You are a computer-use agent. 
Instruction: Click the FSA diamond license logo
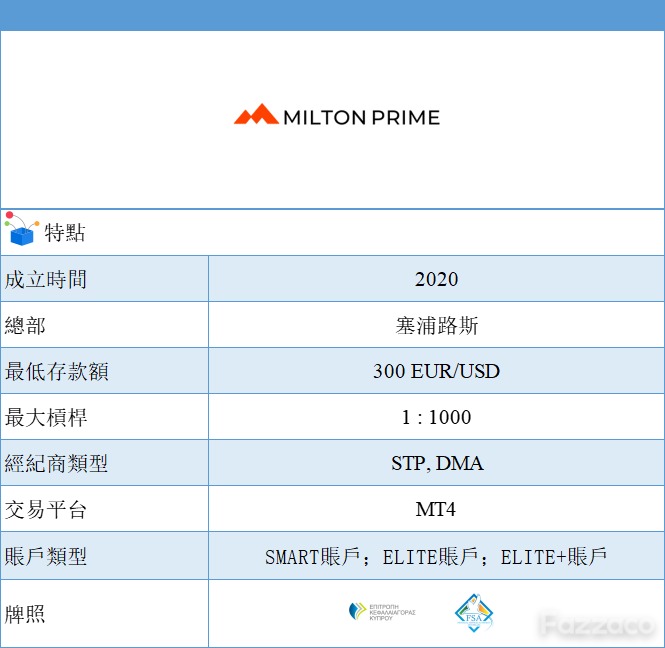click(x=474, y=613)
